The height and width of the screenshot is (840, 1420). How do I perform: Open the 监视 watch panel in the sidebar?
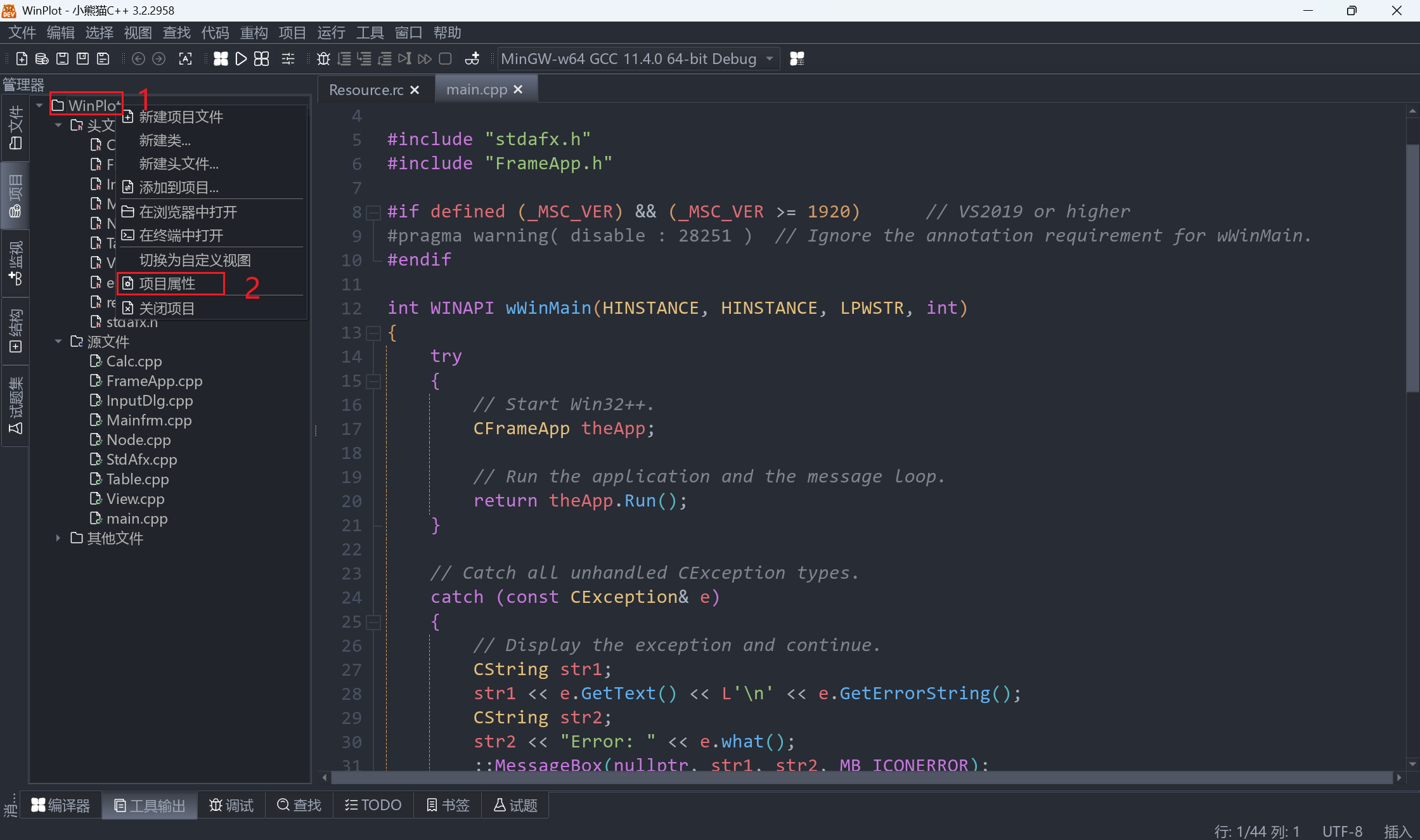point(15,262)
